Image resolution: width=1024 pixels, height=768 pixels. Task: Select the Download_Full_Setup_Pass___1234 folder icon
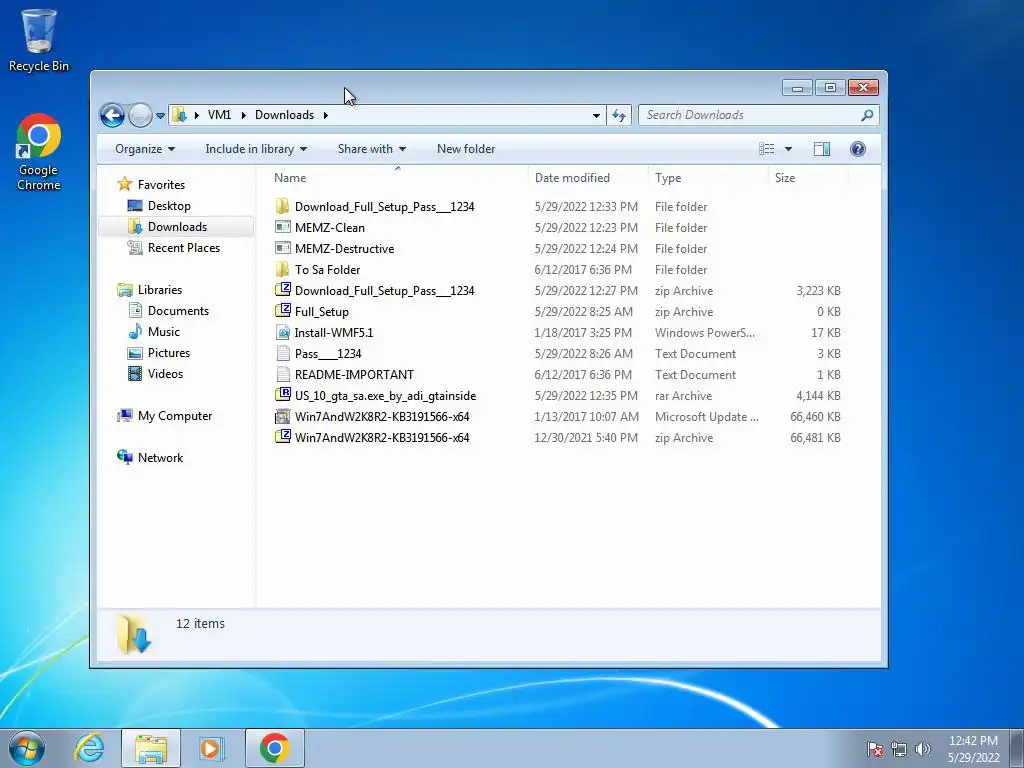(282, 206)
